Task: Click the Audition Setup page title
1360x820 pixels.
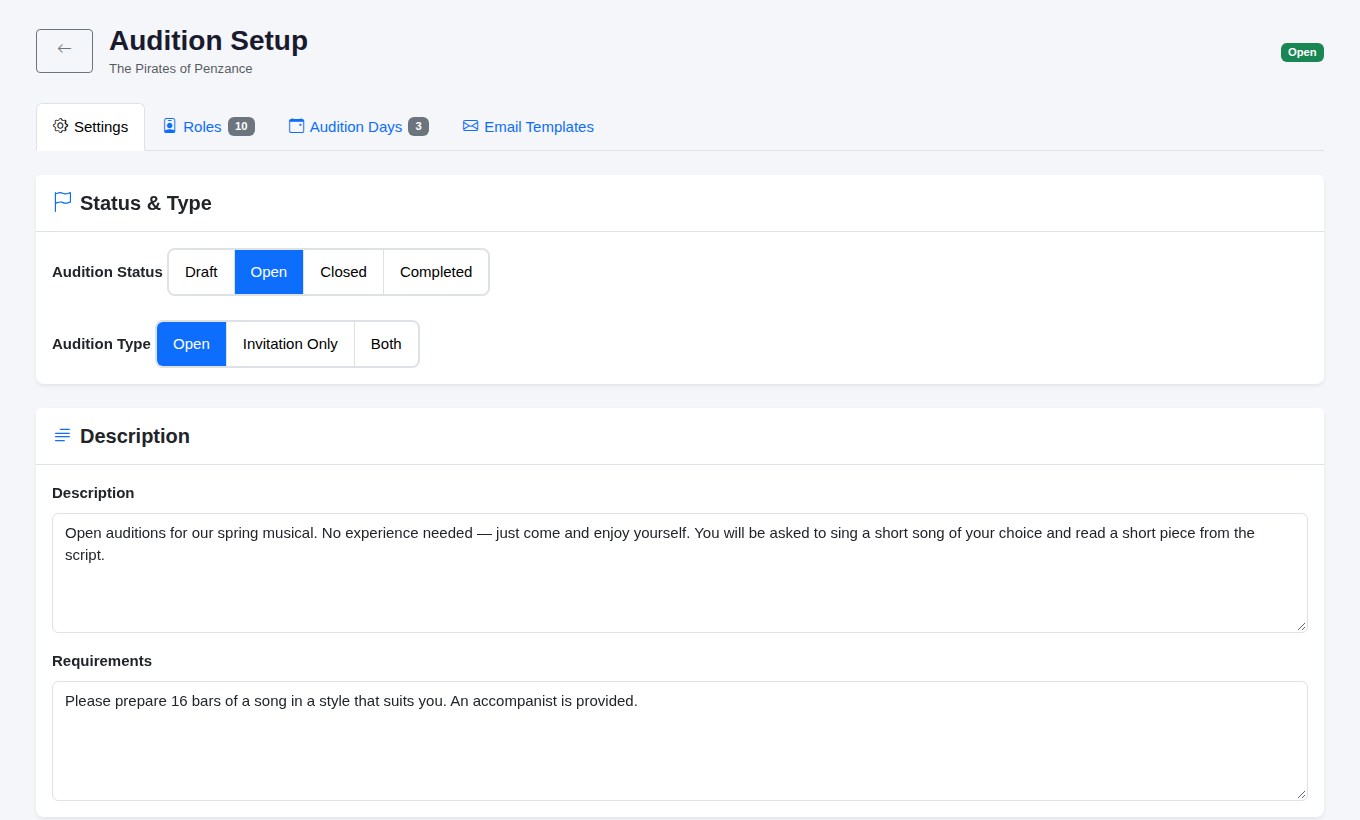Action: (x=208, y=41)
